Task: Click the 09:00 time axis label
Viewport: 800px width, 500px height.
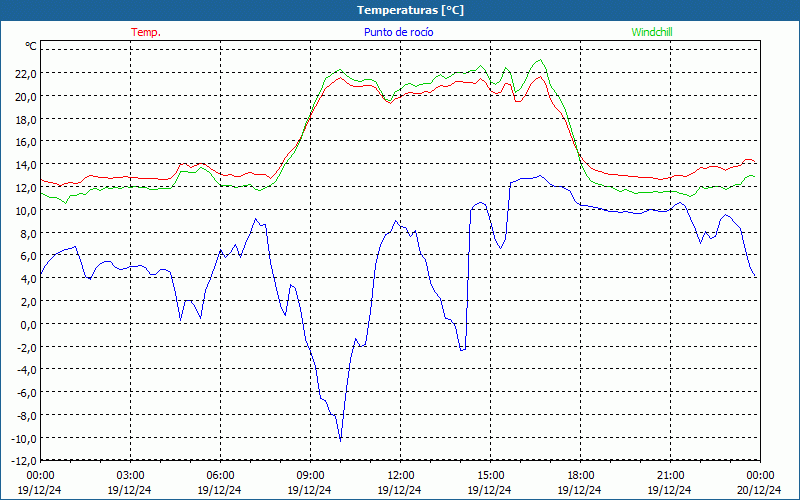Action: (x=310, y=475)
